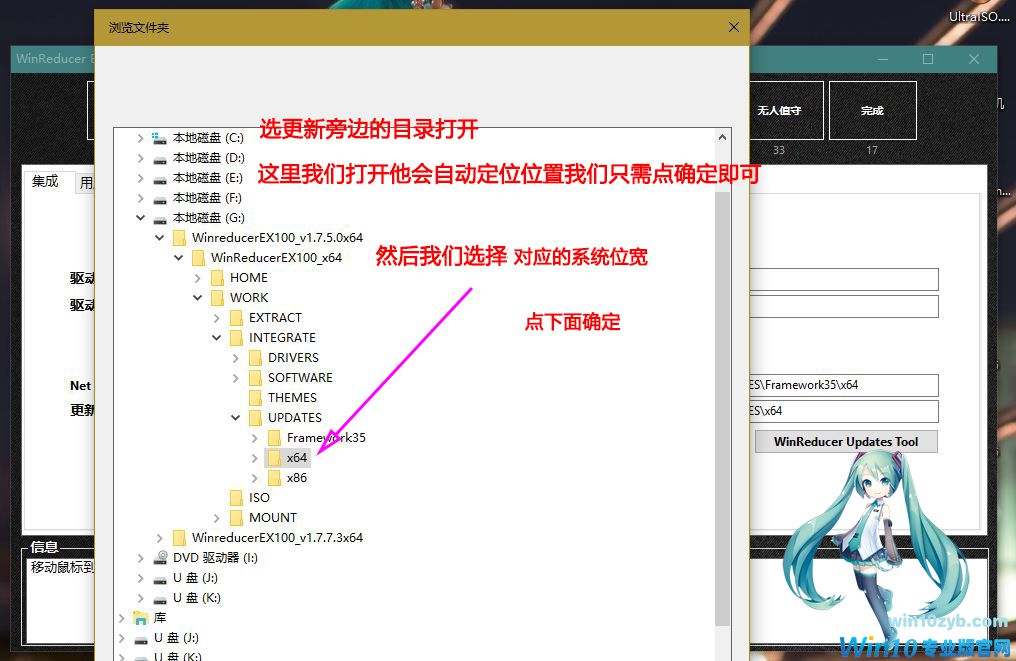Click the MOUNT folder icon
Viewport: 1016px width, 661px height.
[236, 518]
